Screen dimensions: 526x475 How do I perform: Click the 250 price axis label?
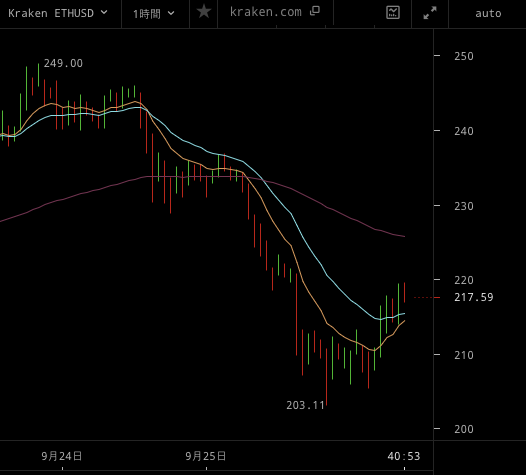(464, 56)
